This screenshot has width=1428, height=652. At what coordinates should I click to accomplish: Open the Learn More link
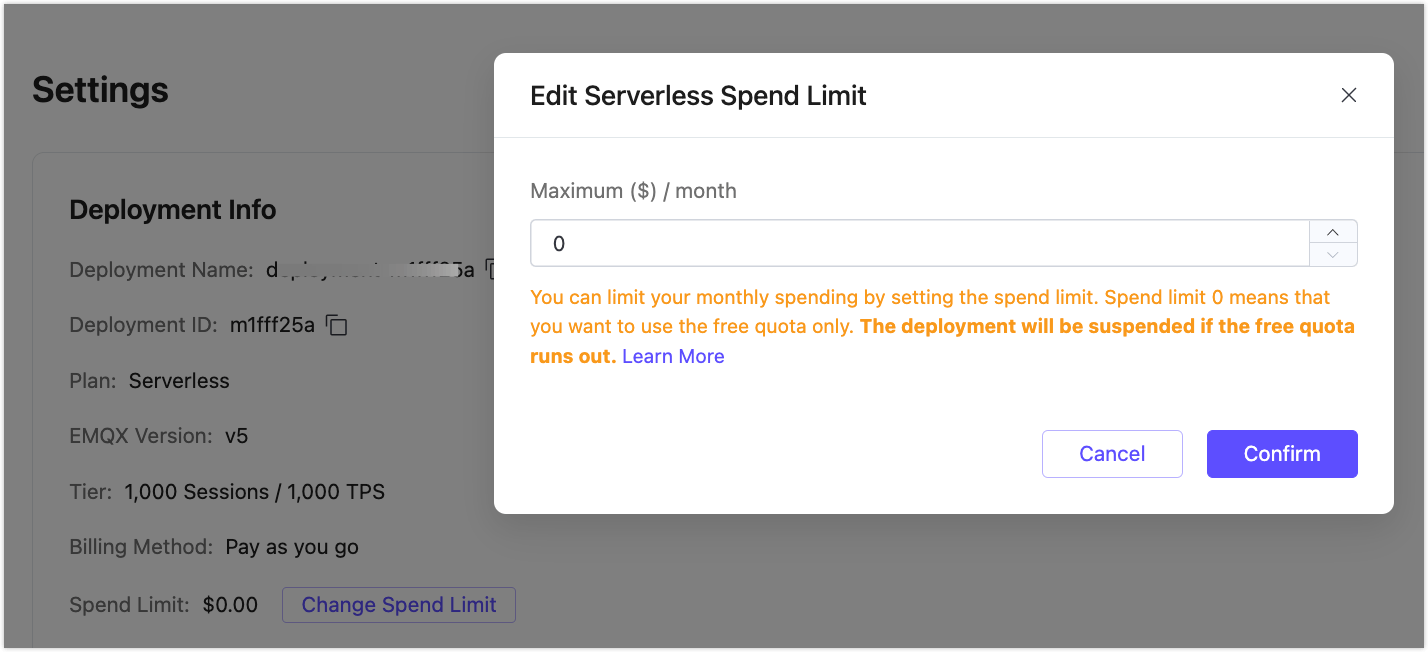672,356
